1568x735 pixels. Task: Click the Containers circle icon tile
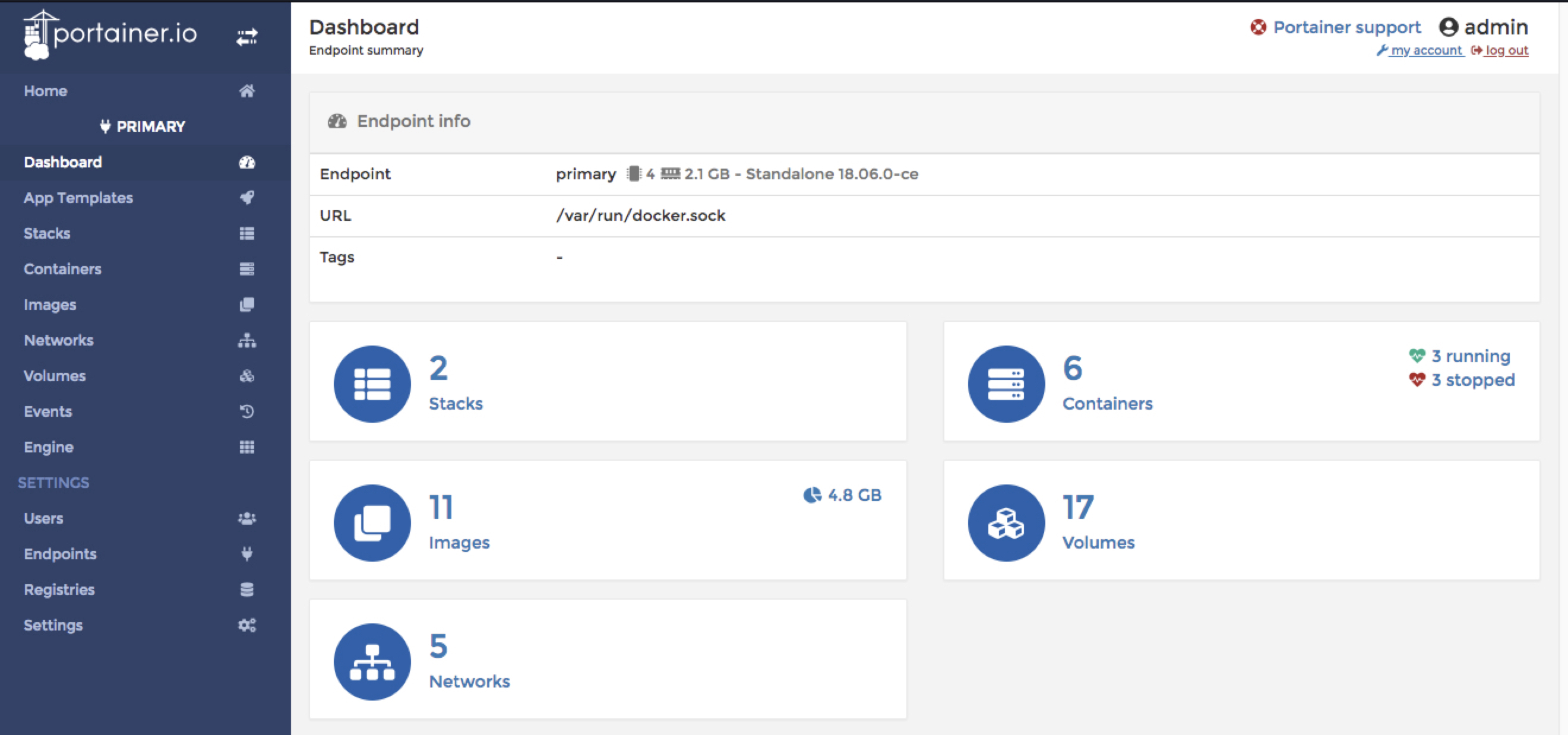[1006, 384]
